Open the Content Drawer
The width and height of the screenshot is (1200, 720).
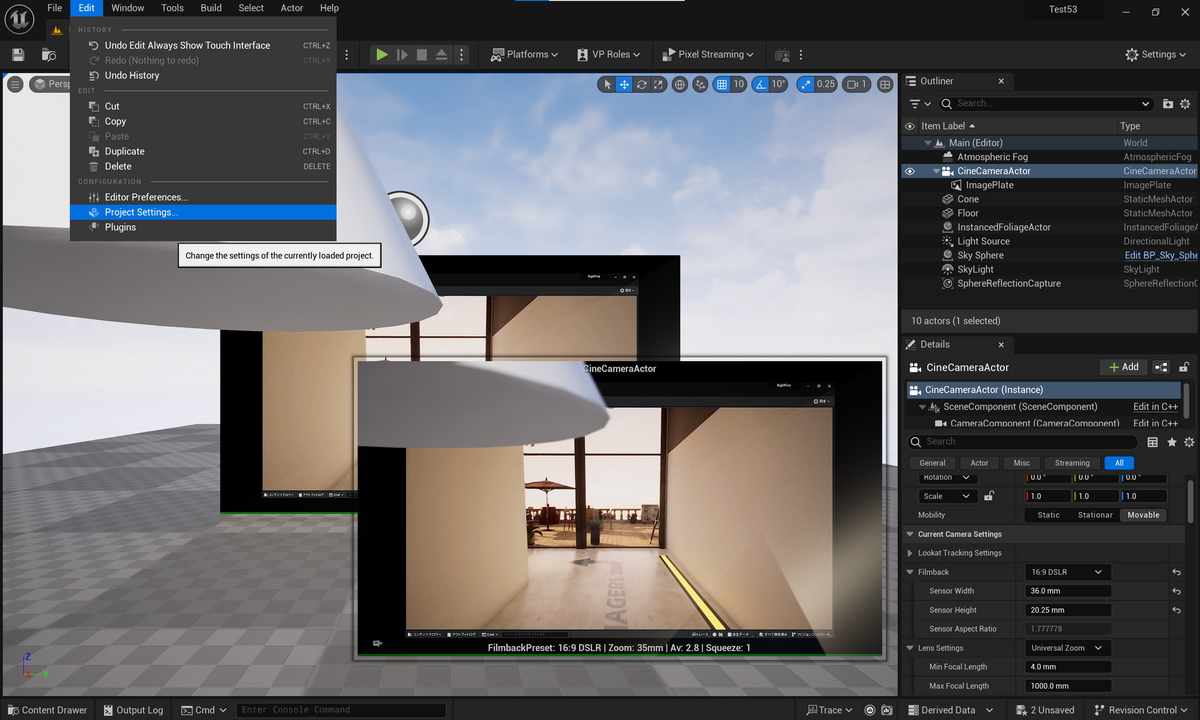(47, 710)
